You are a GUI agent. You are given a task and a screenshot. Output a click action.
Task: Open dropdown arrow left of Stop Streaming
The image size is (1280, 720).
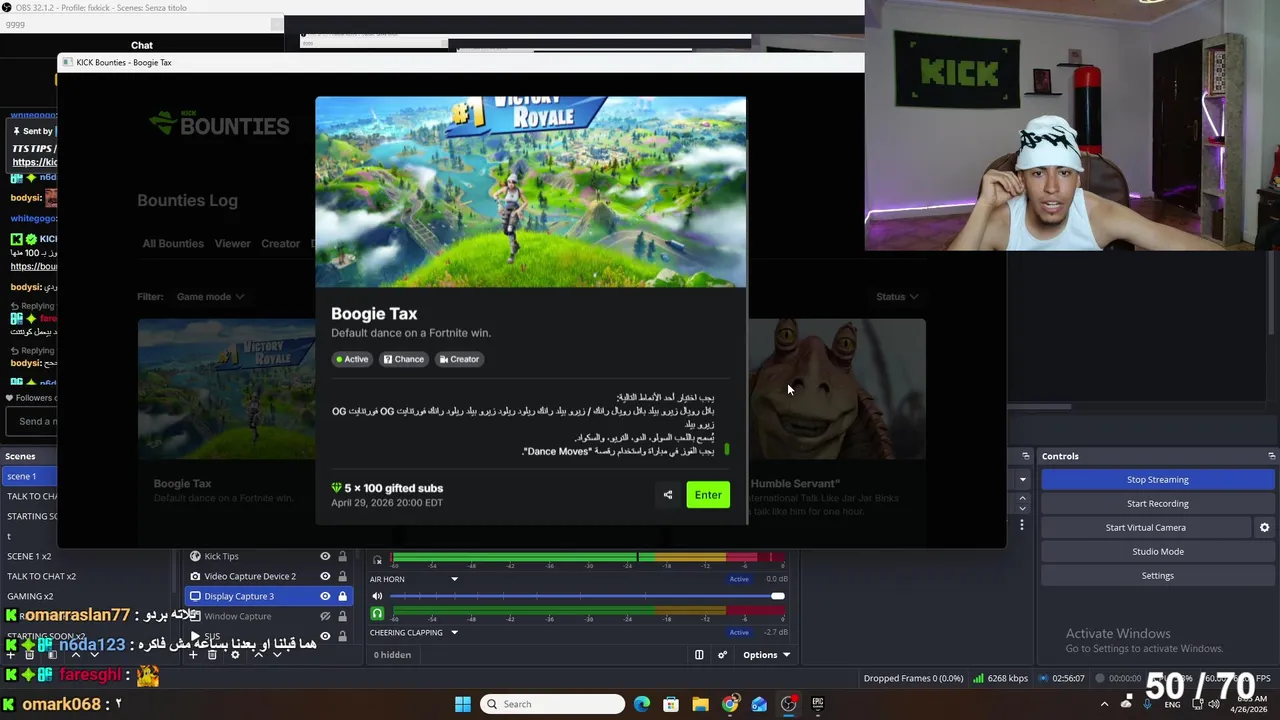pos(1022,480)
